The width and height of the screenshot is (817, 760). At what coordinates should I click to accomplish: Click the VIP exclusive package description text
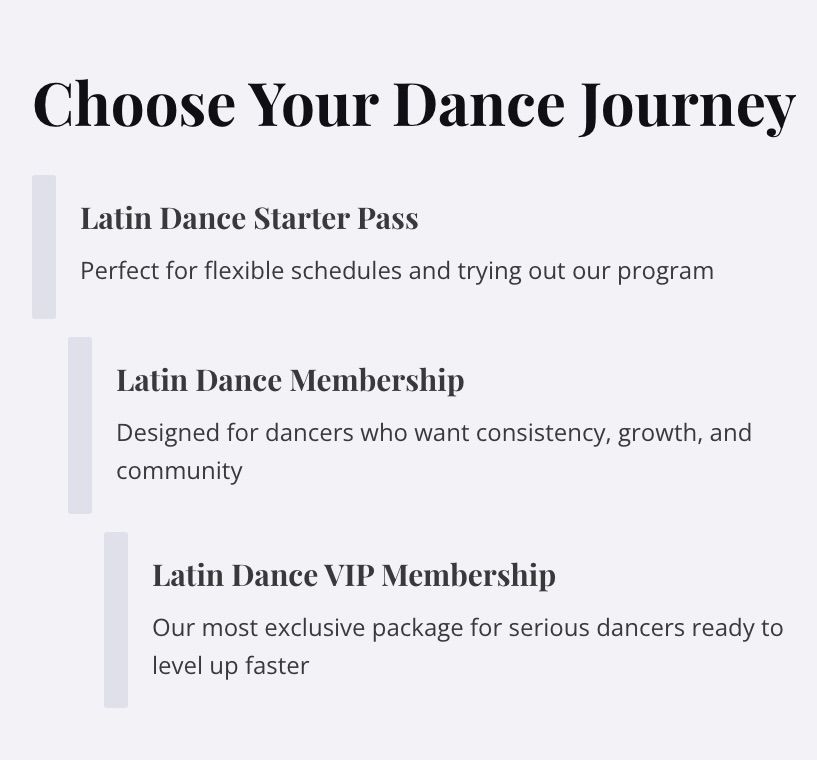pyautogui.click(x=468, y=646)
